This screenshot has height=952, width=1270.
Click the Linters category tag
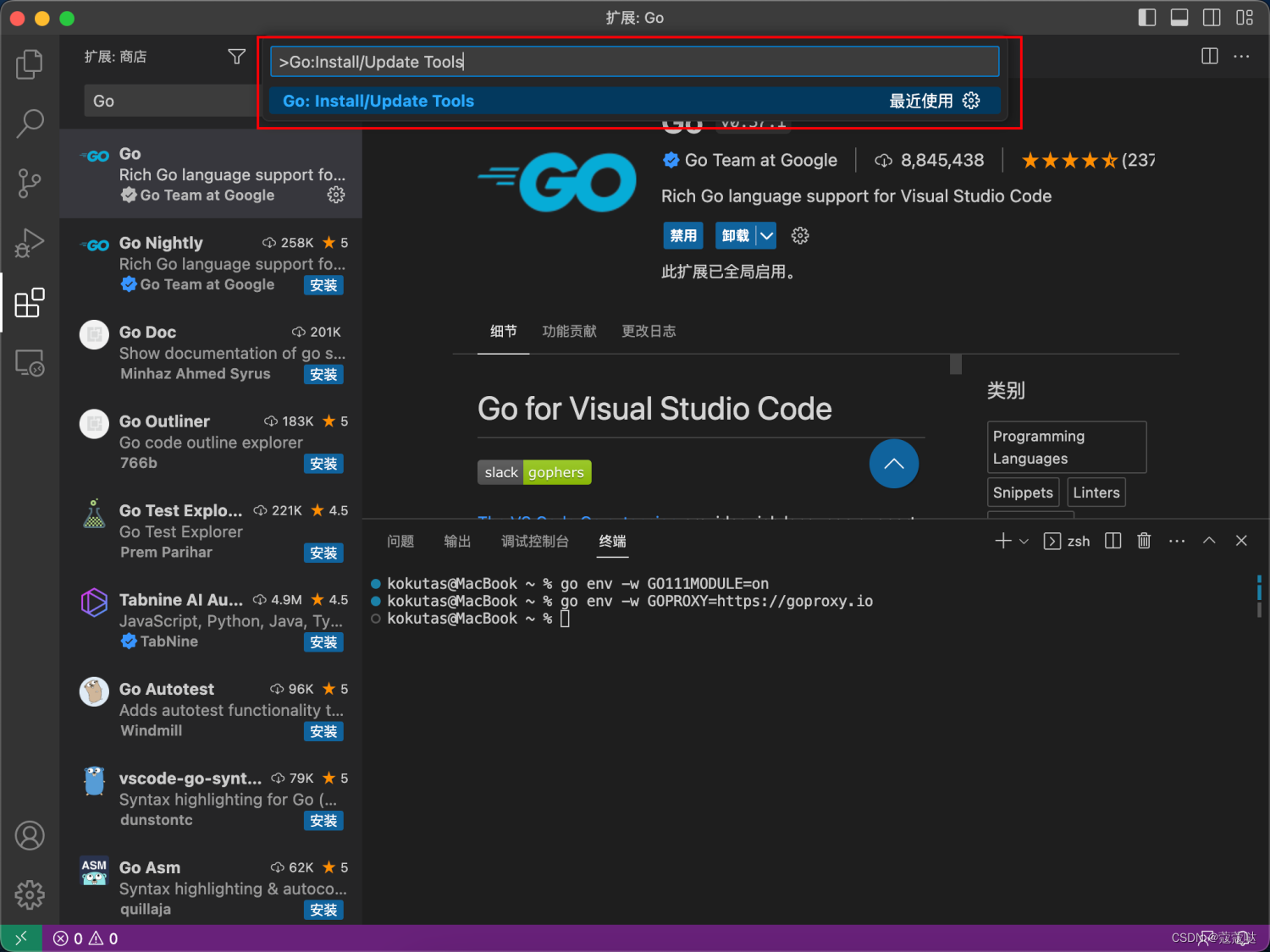pos(1096,493)
